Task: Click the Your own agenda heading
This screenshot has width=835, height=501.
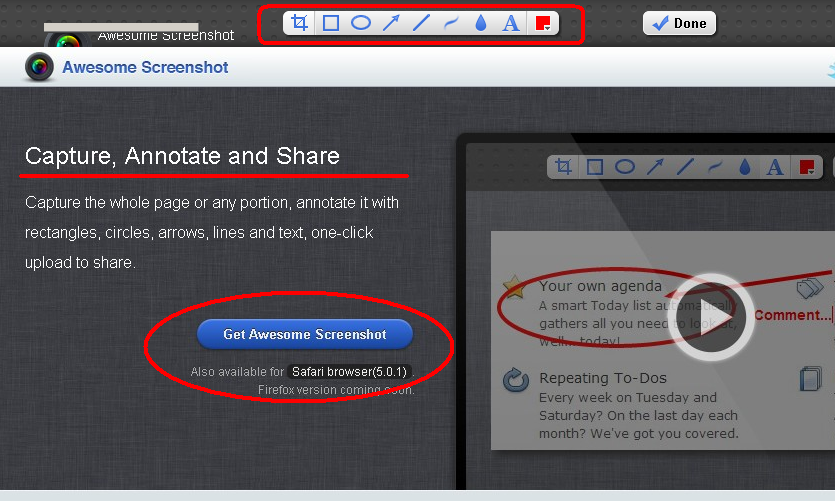Action: [x=600, y=286]
